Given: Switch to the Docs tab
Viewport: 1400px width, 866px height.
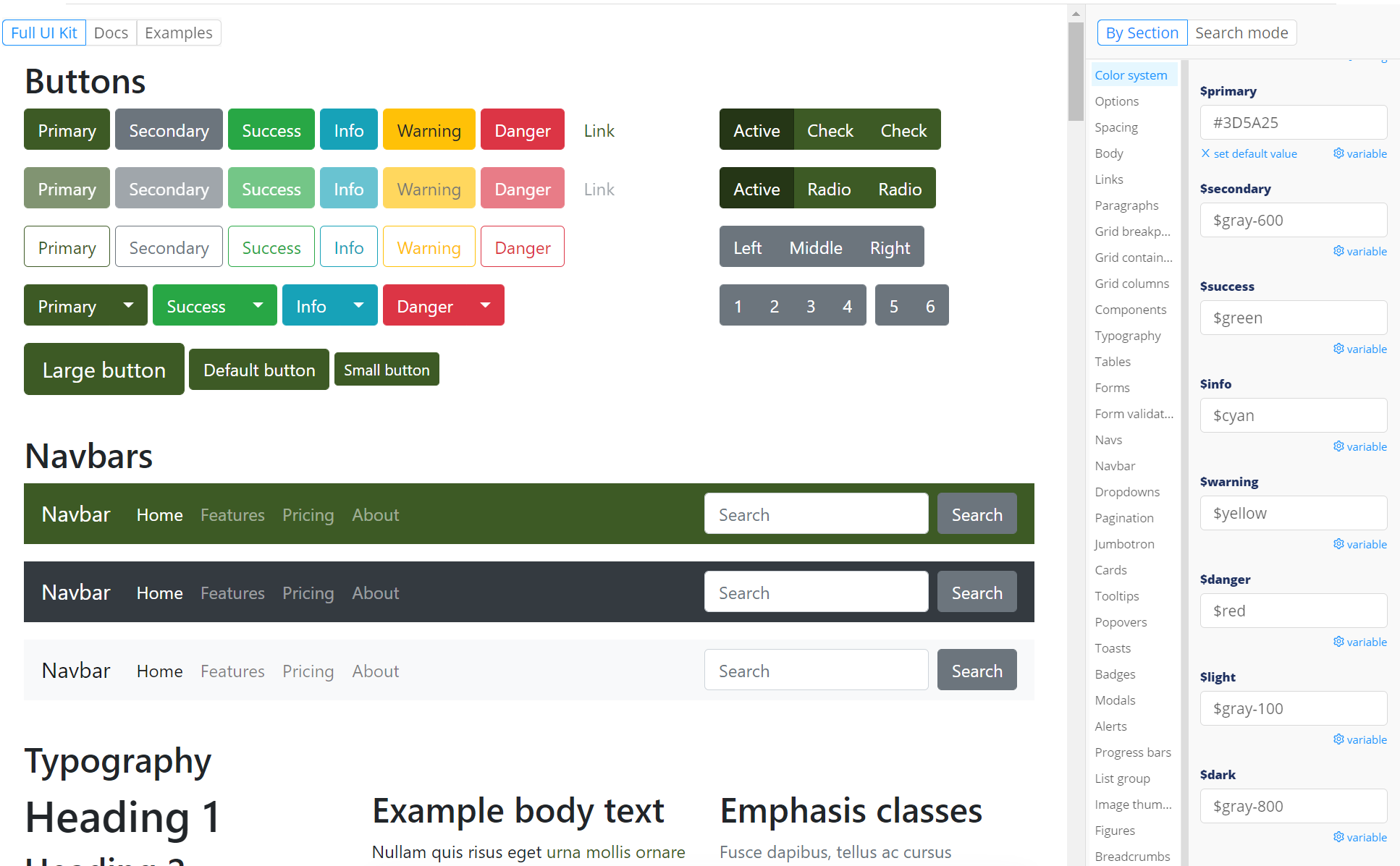Looking at the screenshot, I should coord(111,33).
